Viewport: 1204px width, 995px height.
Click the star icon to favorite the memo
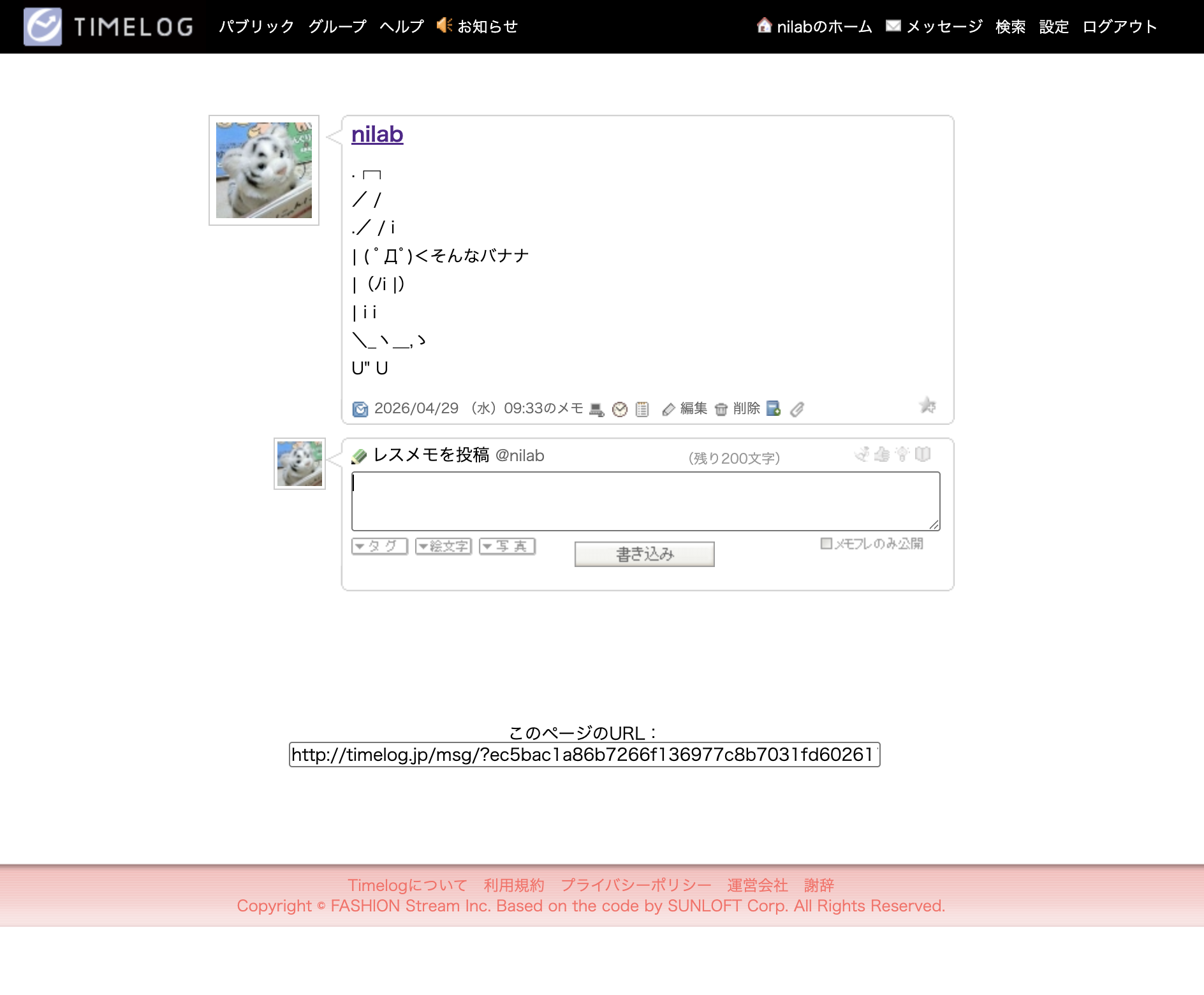coord(927,406)
